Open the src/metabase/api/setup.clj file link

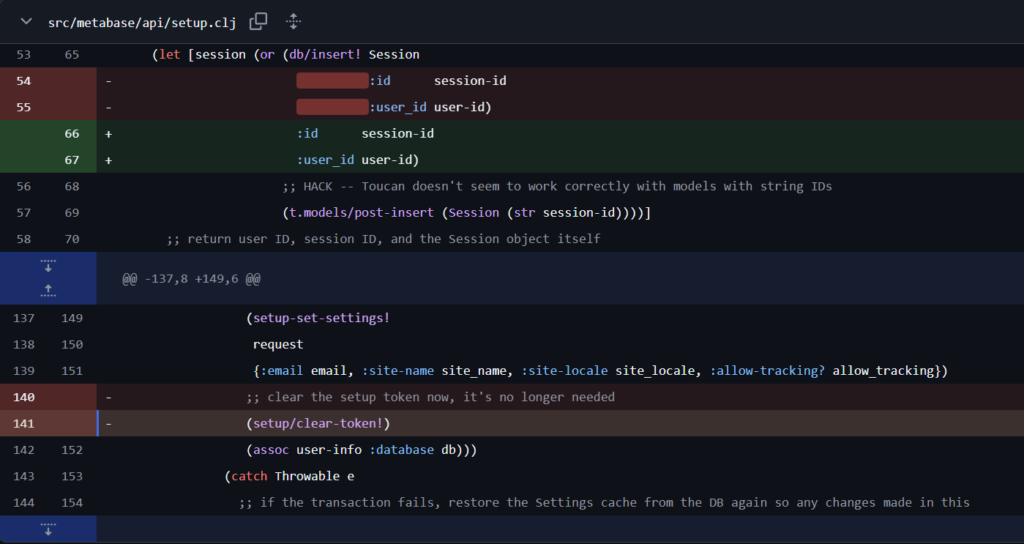tap(142, 22)
